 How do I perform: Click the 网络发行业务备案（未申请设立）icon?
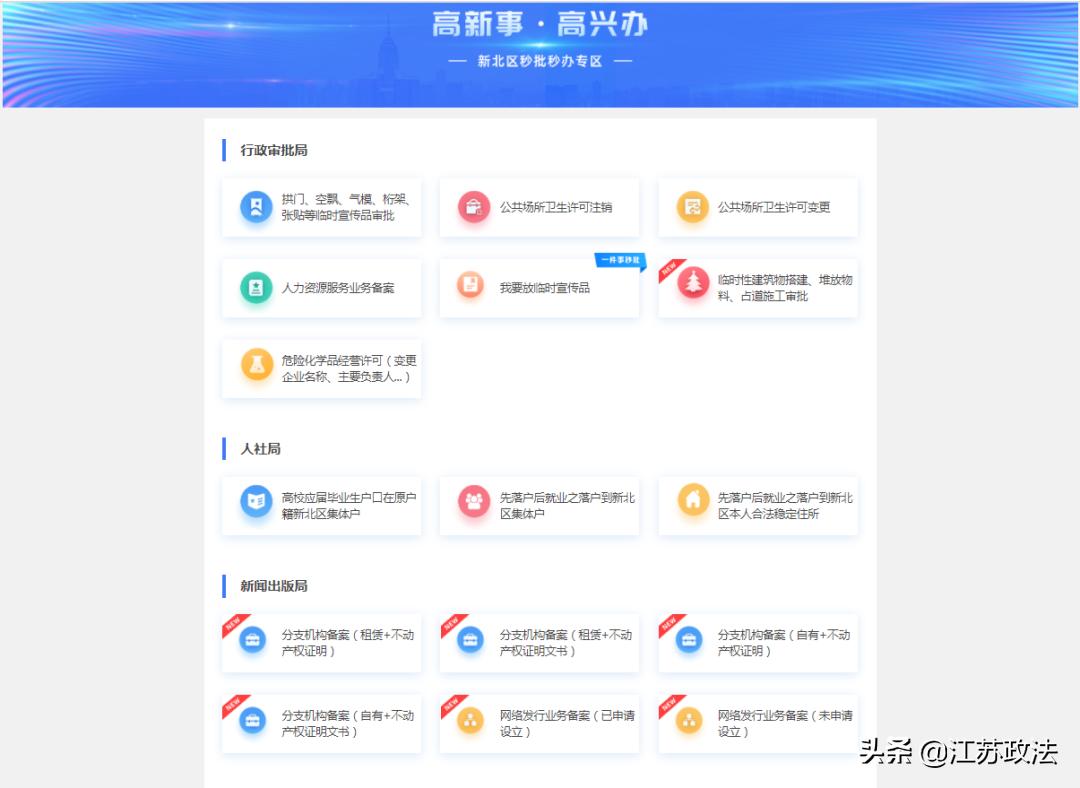pyautogui.click(x=688, y=722)
